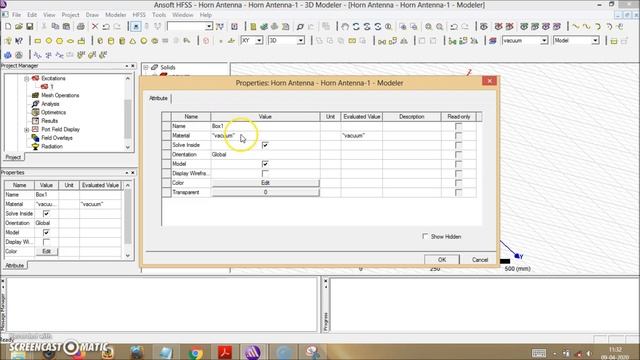
Task: Check Read-only box for Name row
Action: 458,127
